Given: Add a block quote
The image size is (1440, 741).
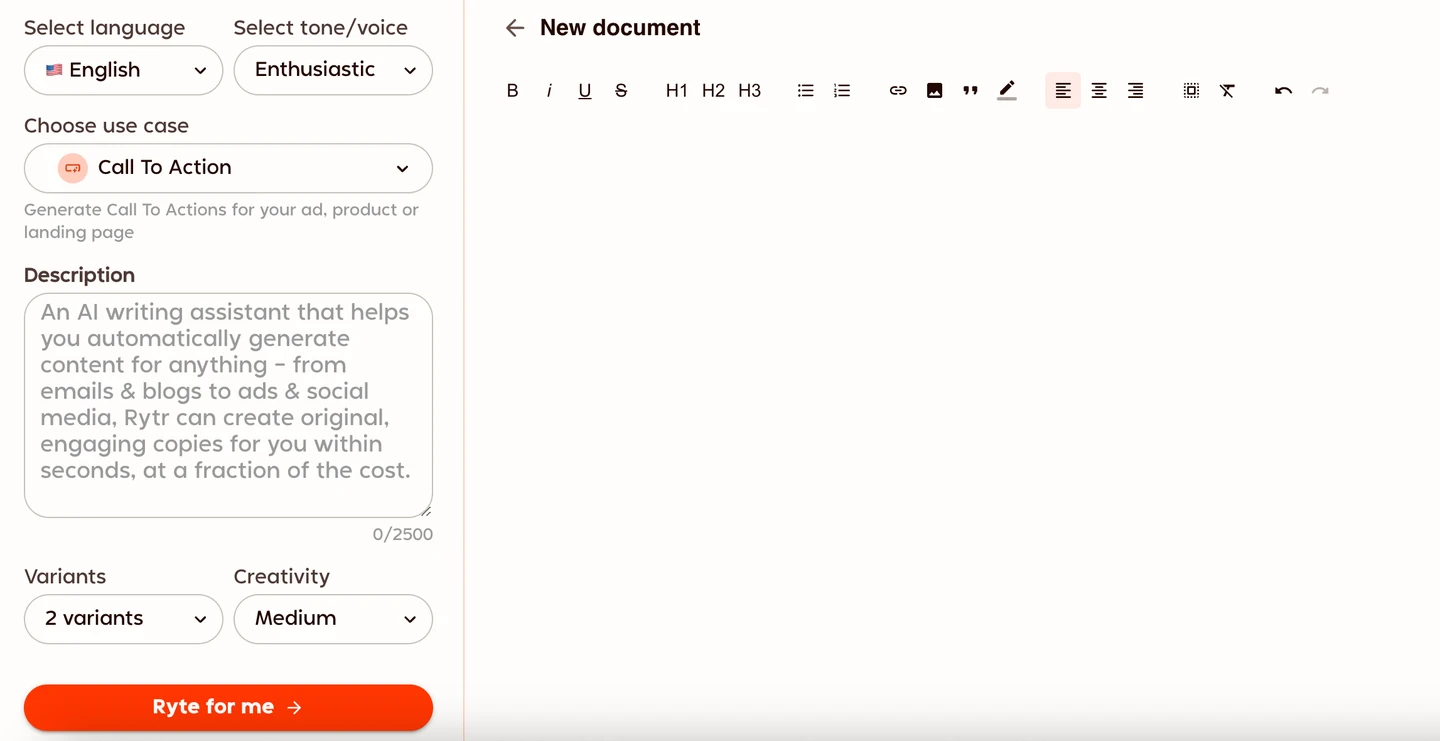Looking at the screenshot, I should 970,91.
